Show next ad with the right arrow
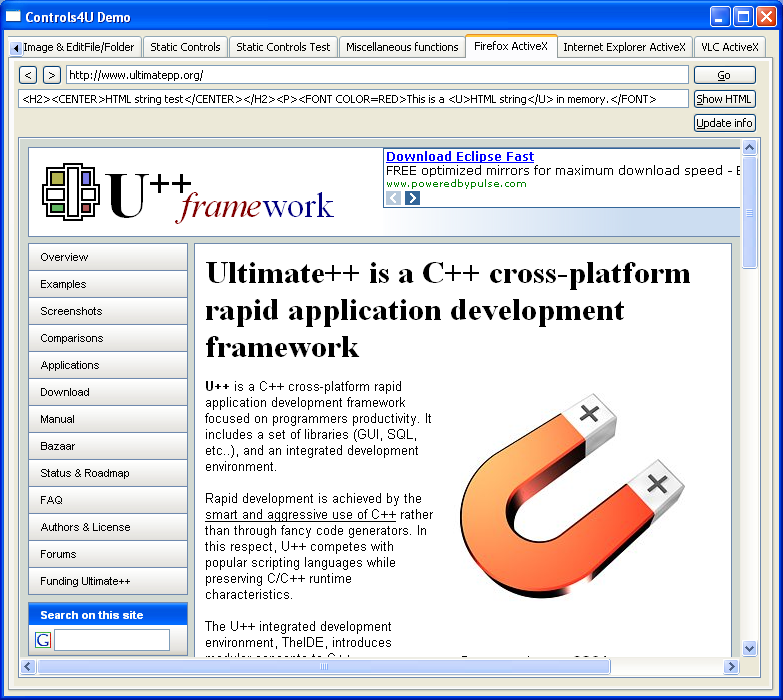Viewport: 783px width, 700px height. point(412,198)
